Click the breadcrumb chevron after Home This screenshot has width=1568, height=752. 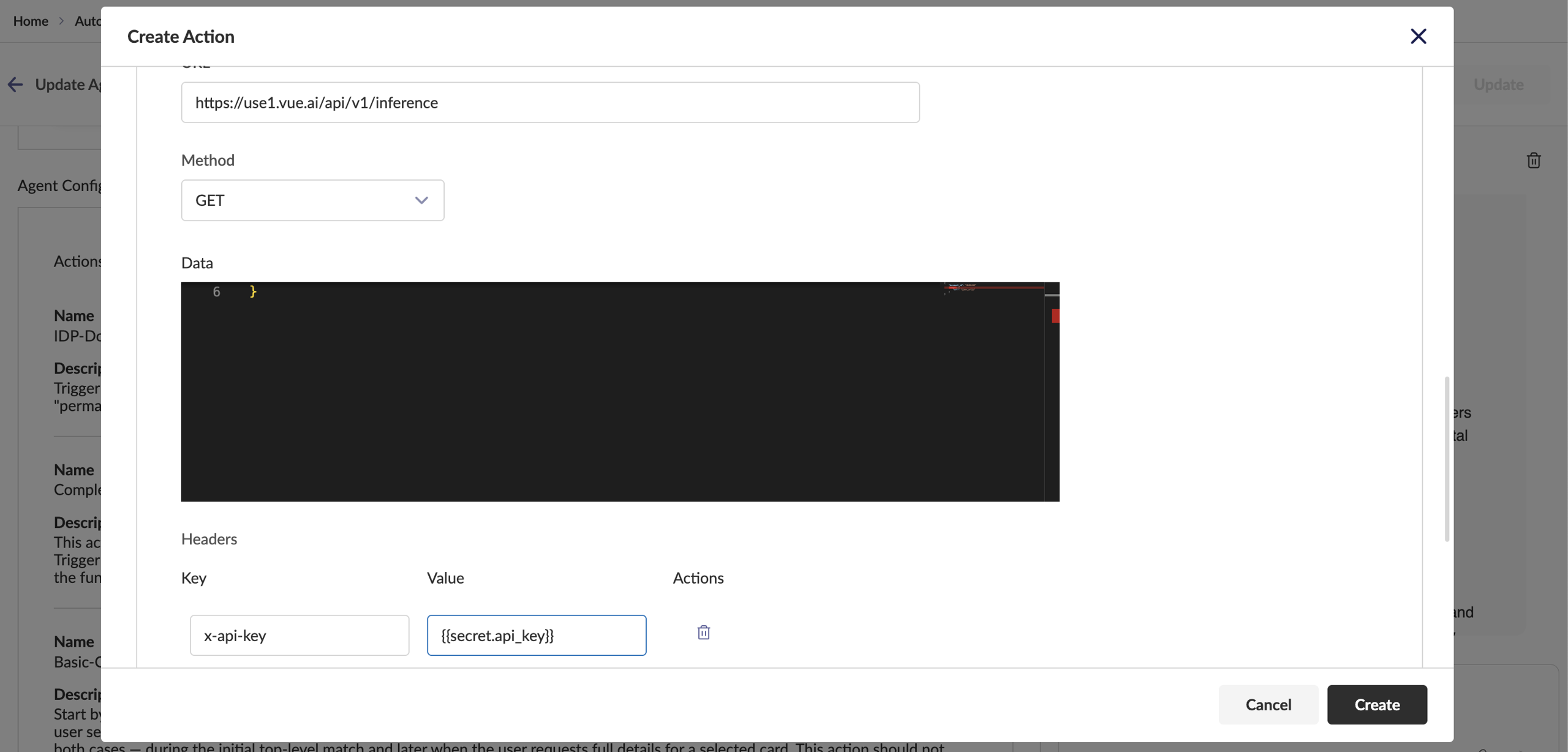(x=61, y=21)
